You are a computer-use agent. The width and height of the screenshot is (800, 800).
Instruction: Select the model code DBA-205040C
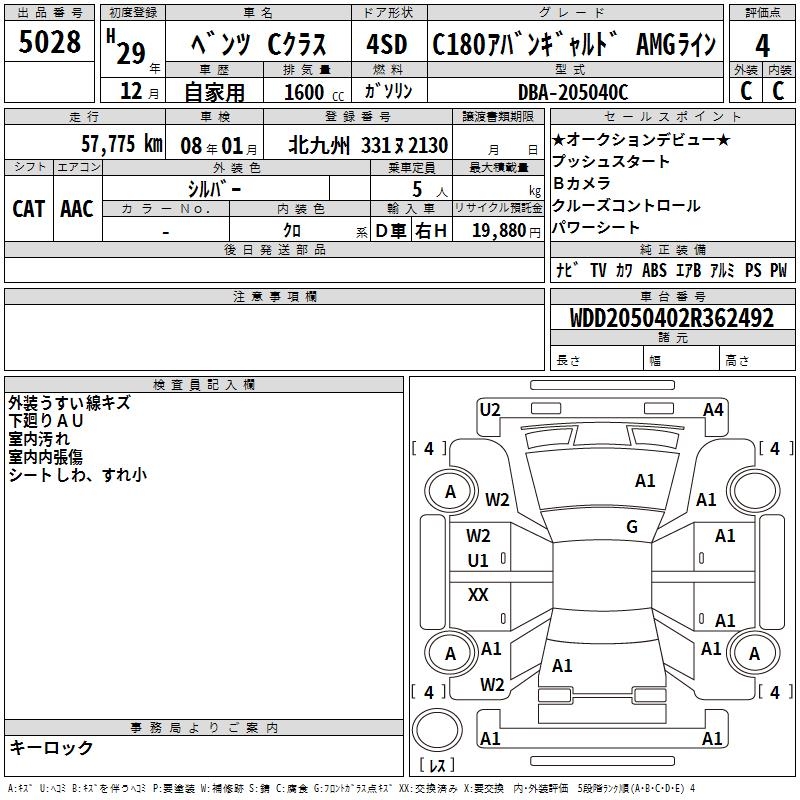573,92
